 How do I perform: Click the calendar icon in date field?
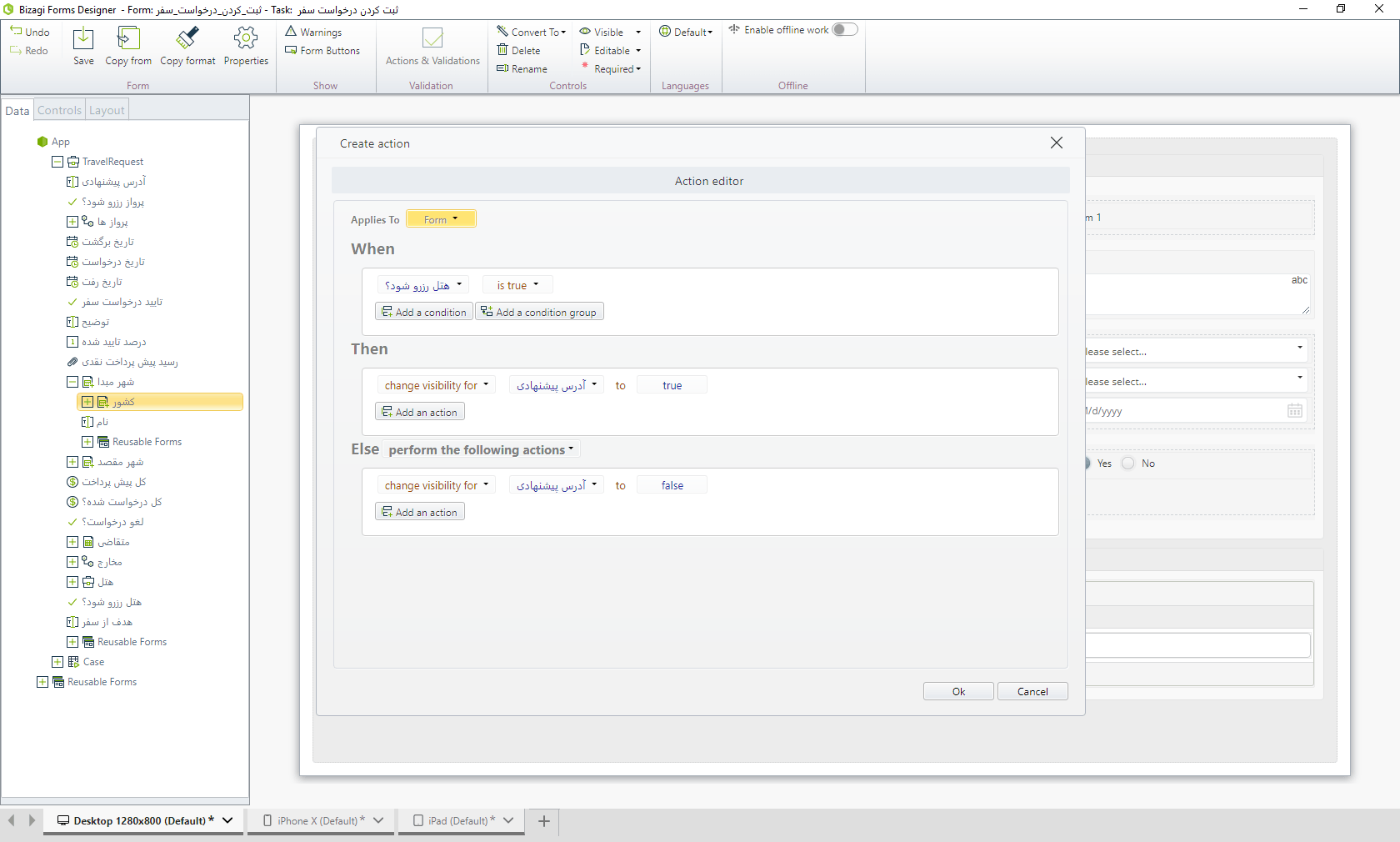1295,410
